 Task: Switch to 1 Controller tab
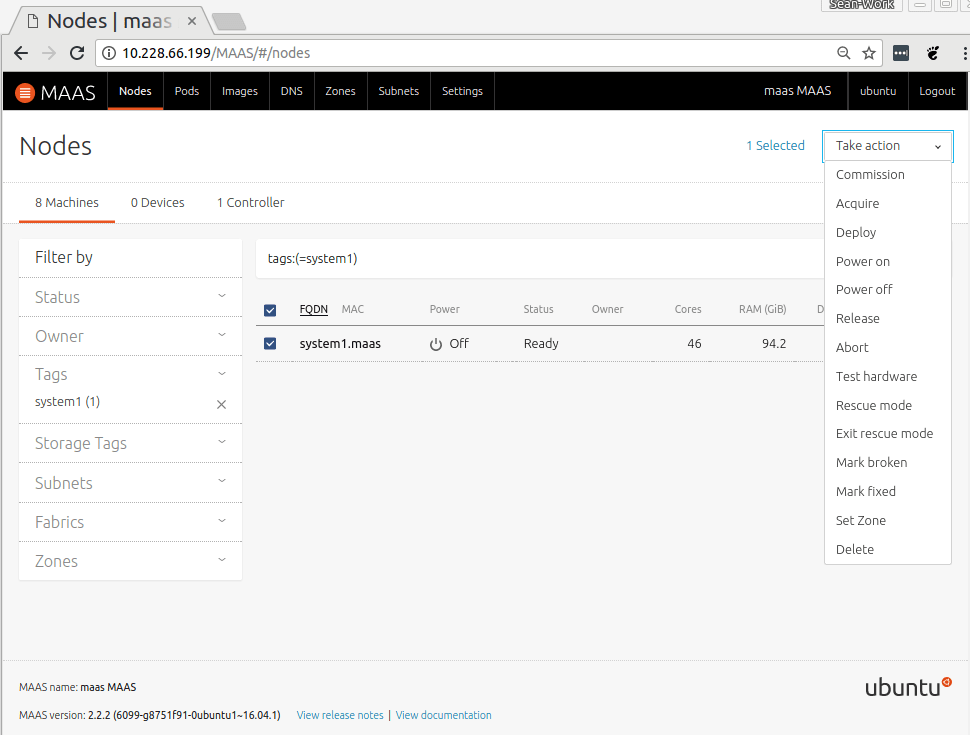(251, 203)
